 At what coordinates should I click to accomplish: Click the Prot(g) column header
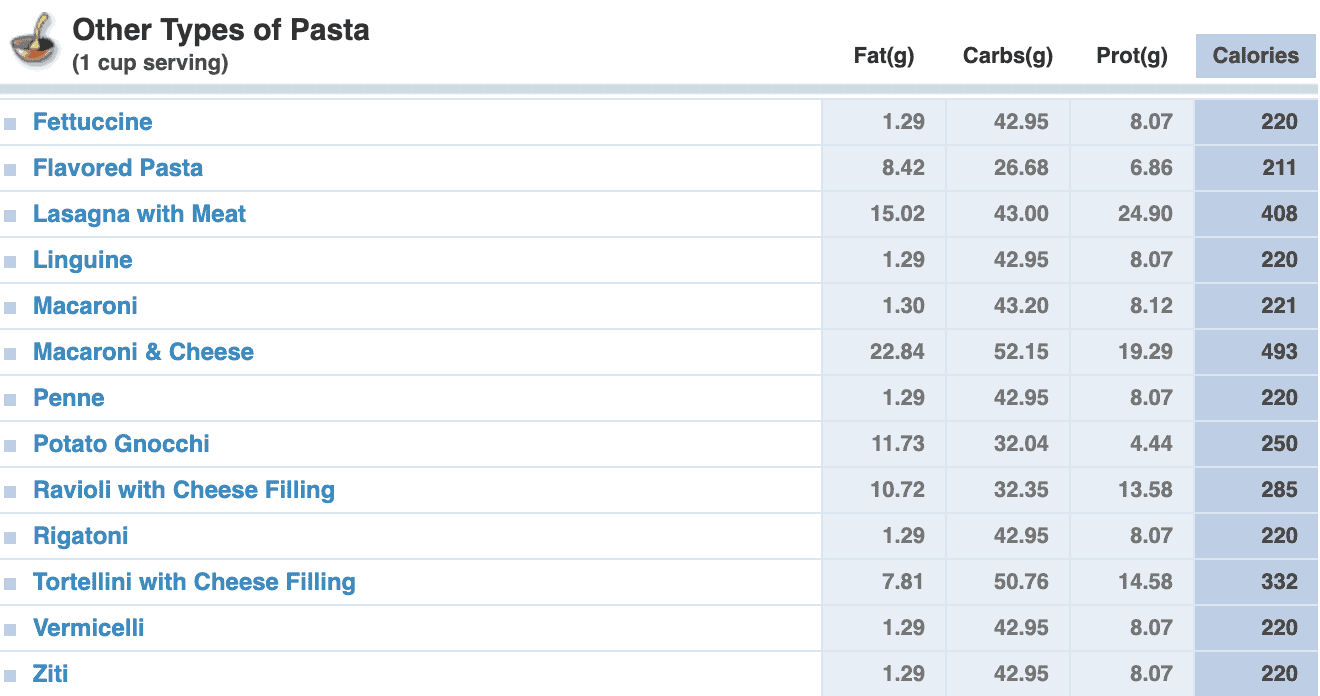pos(1132,56)
